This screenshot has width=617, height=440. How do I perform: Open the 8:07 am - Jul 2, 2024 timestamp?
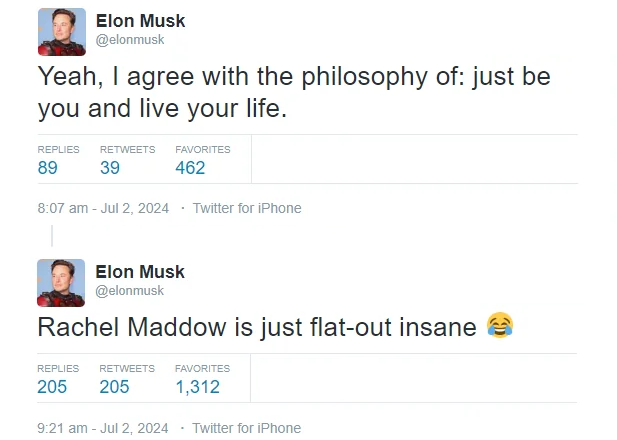click(x=103, y=208)
